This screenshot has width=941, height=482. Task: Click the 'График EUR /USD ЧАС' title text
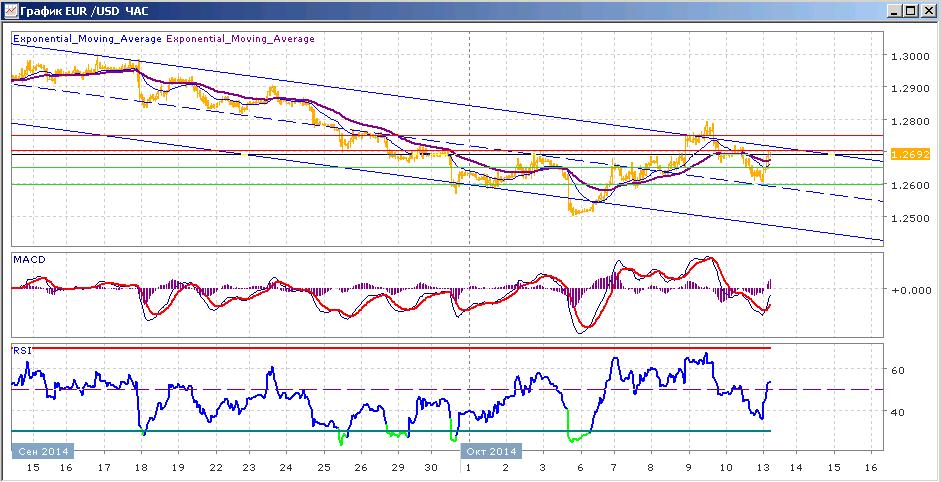coord(85,11)
